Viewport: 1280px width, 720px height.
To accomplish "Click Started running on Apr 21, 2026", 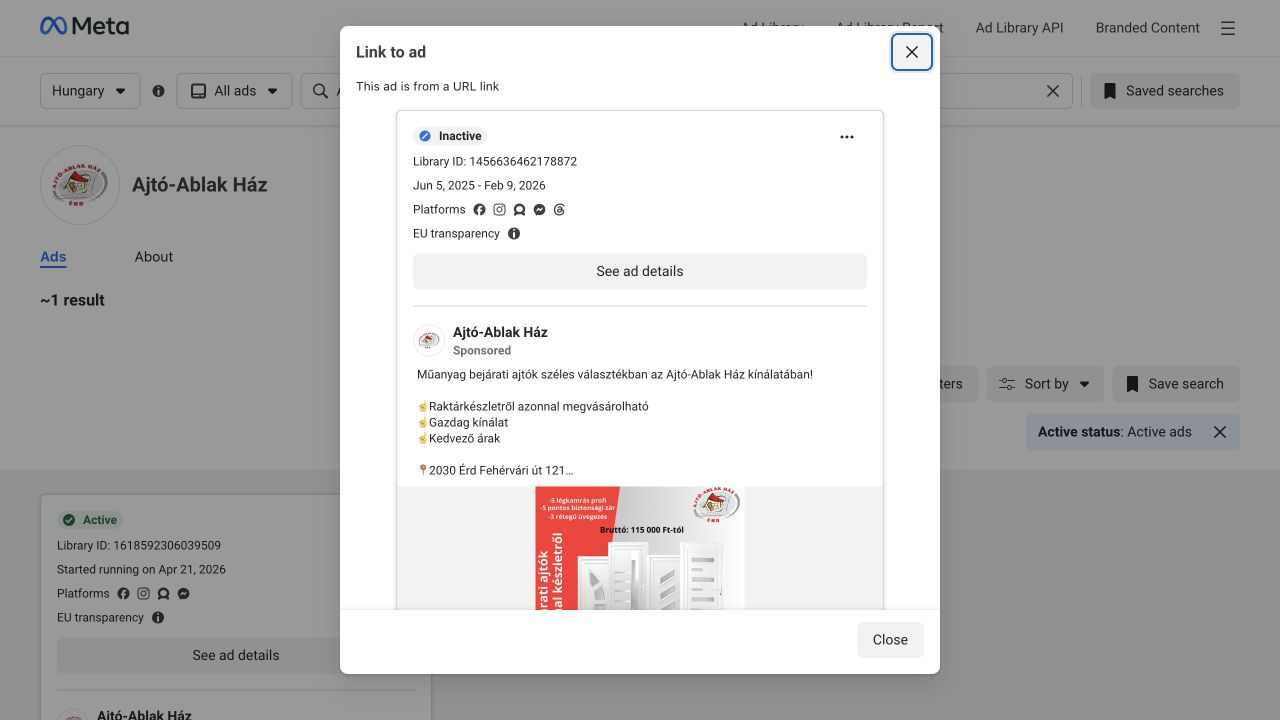I will pos(141,570).
